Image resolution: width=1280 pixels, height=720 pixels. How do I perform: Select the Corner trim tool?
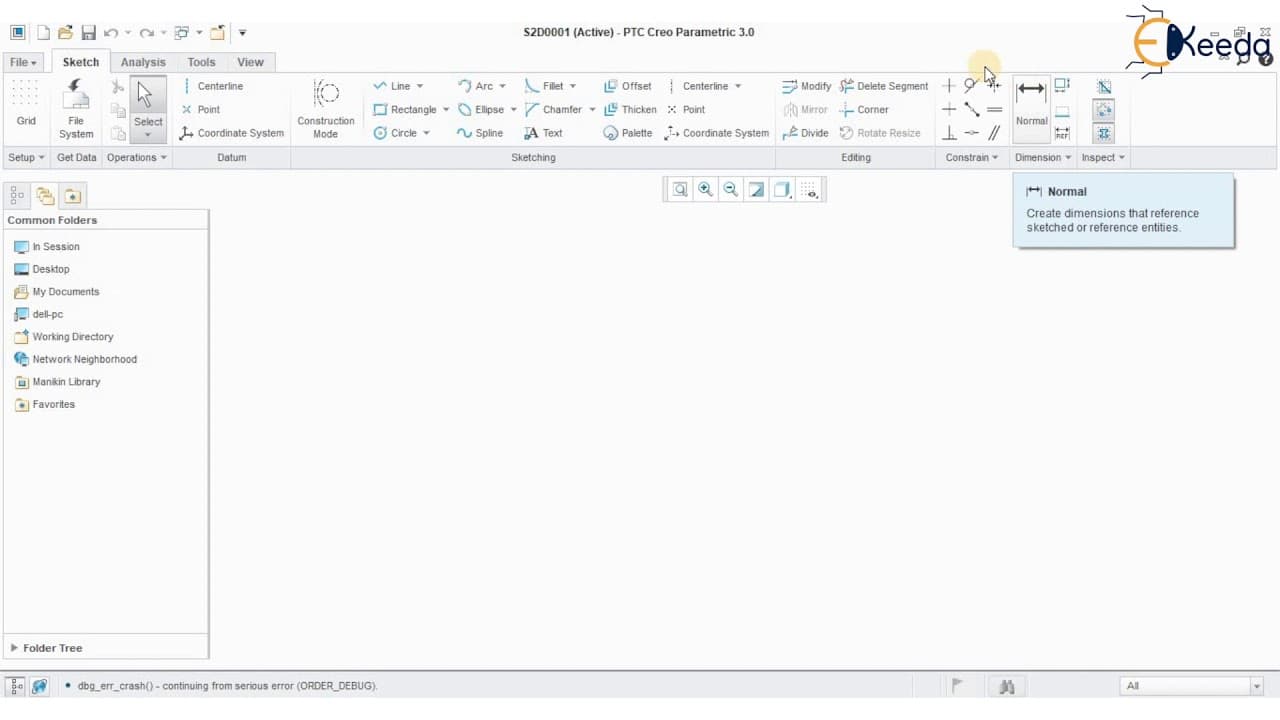865,110
